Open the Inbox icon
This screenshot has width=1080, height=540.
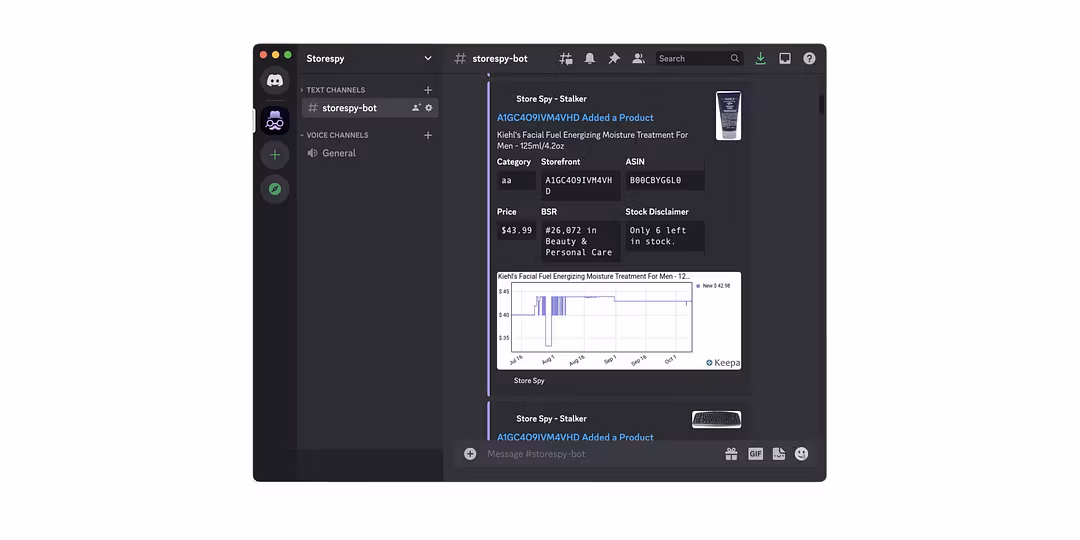[x=785, y=59]
